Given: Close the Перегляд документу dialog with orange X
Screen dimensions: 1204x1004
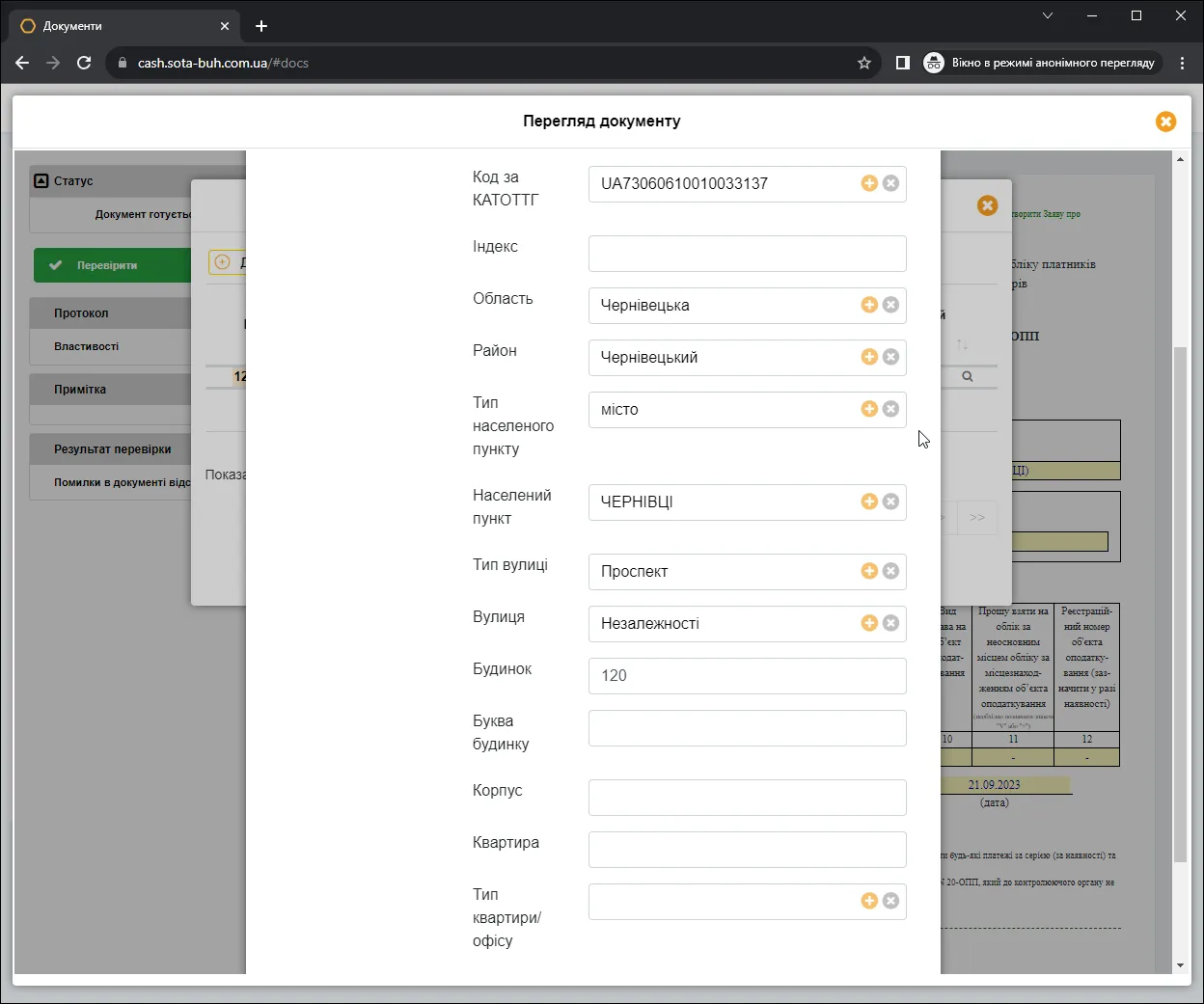Looking at the screenshot, I should pyautogui.click(x=1165, y=122).
